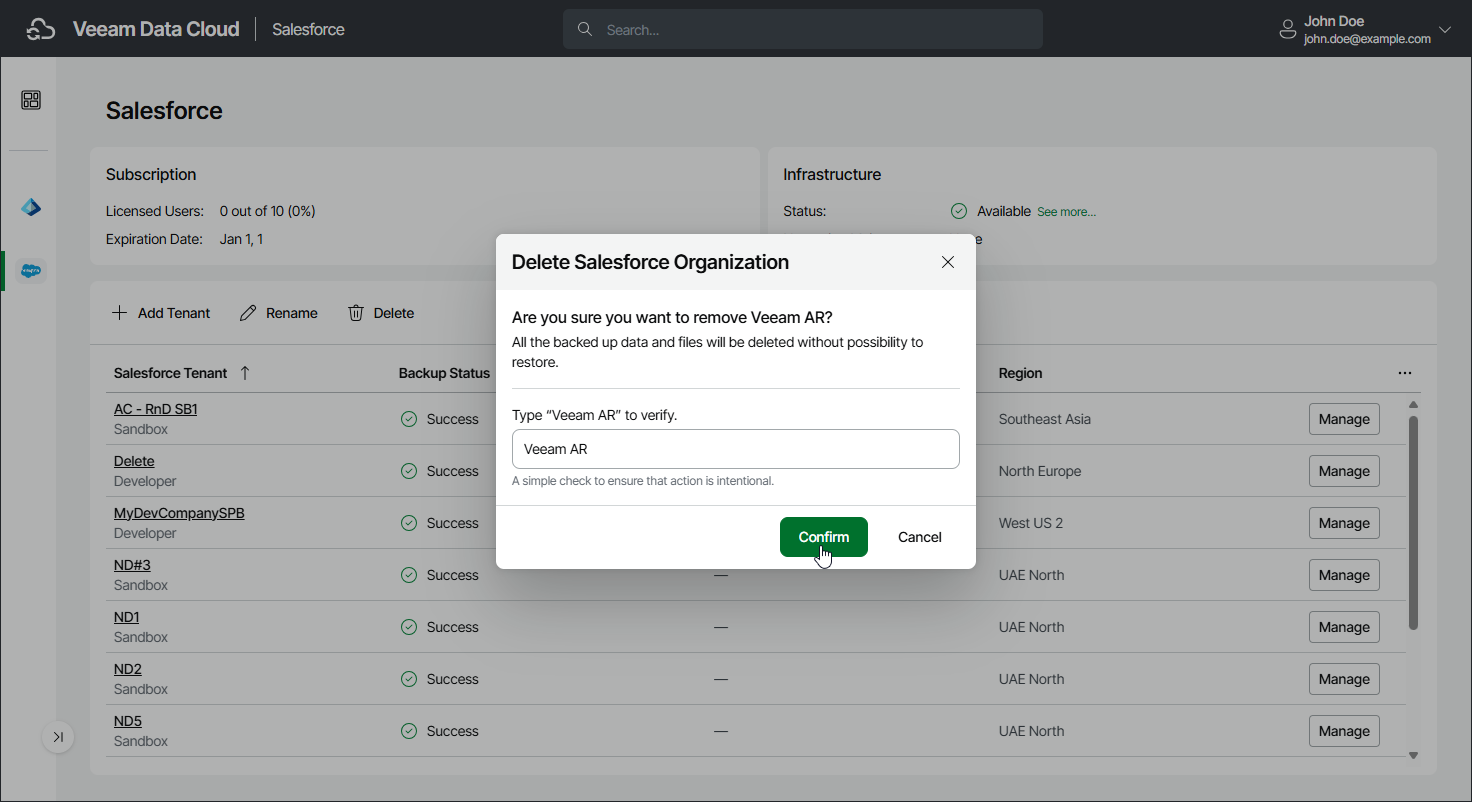Viewport: 1472px width, 802px height.
Task: Click the Southeast Asia region cell
Action: click(x=1044, y=419)
